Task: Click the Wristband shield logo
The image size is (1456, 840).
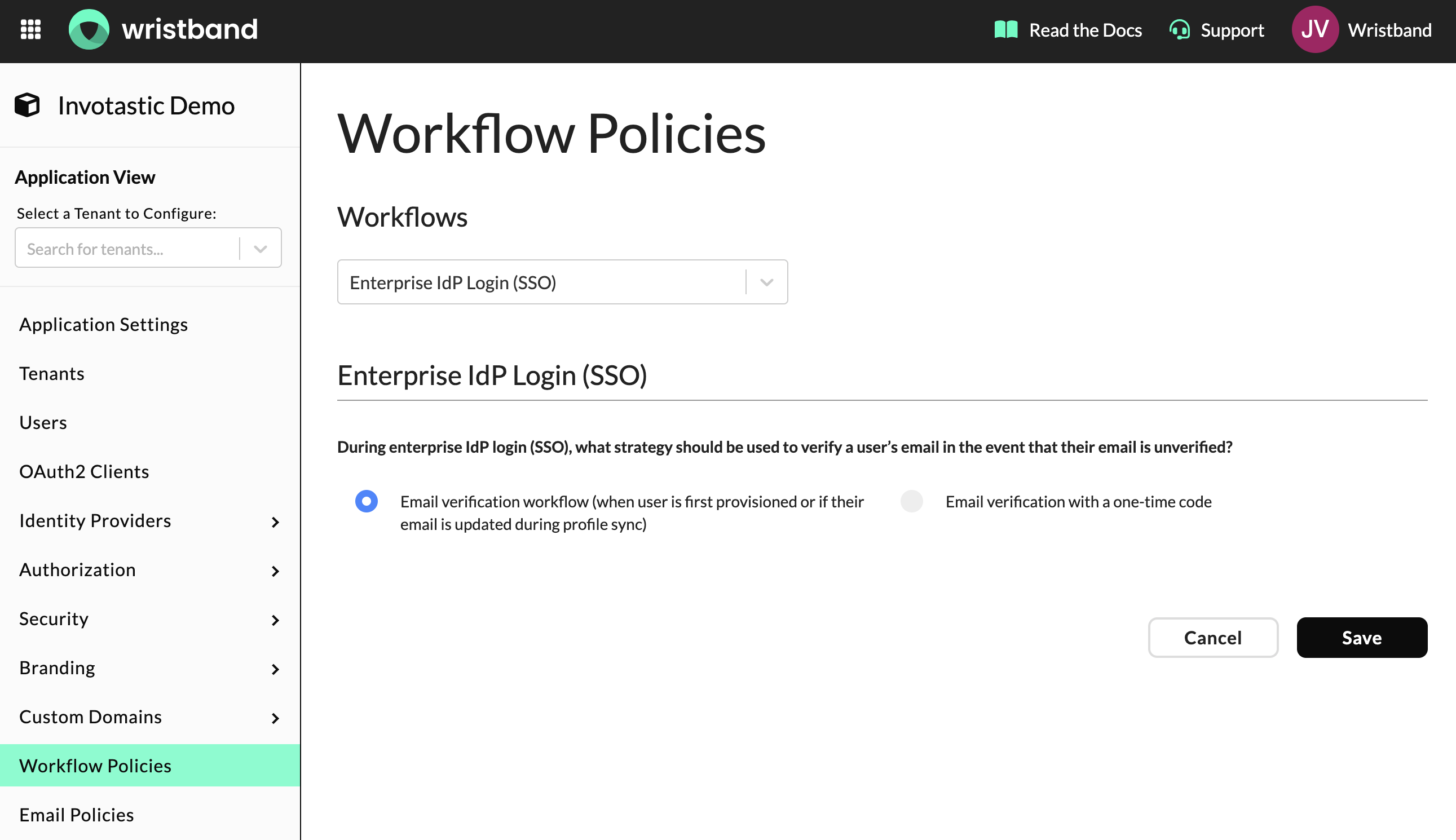Action: (x=89, y=29)
